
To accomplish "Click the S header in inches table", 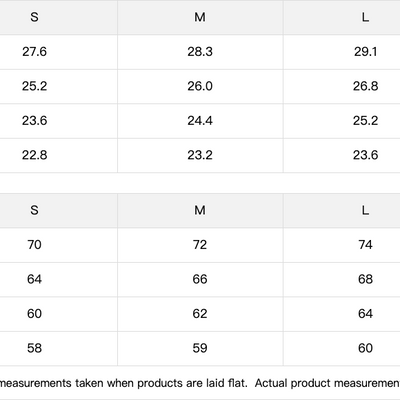I will [x=34, y=17].
